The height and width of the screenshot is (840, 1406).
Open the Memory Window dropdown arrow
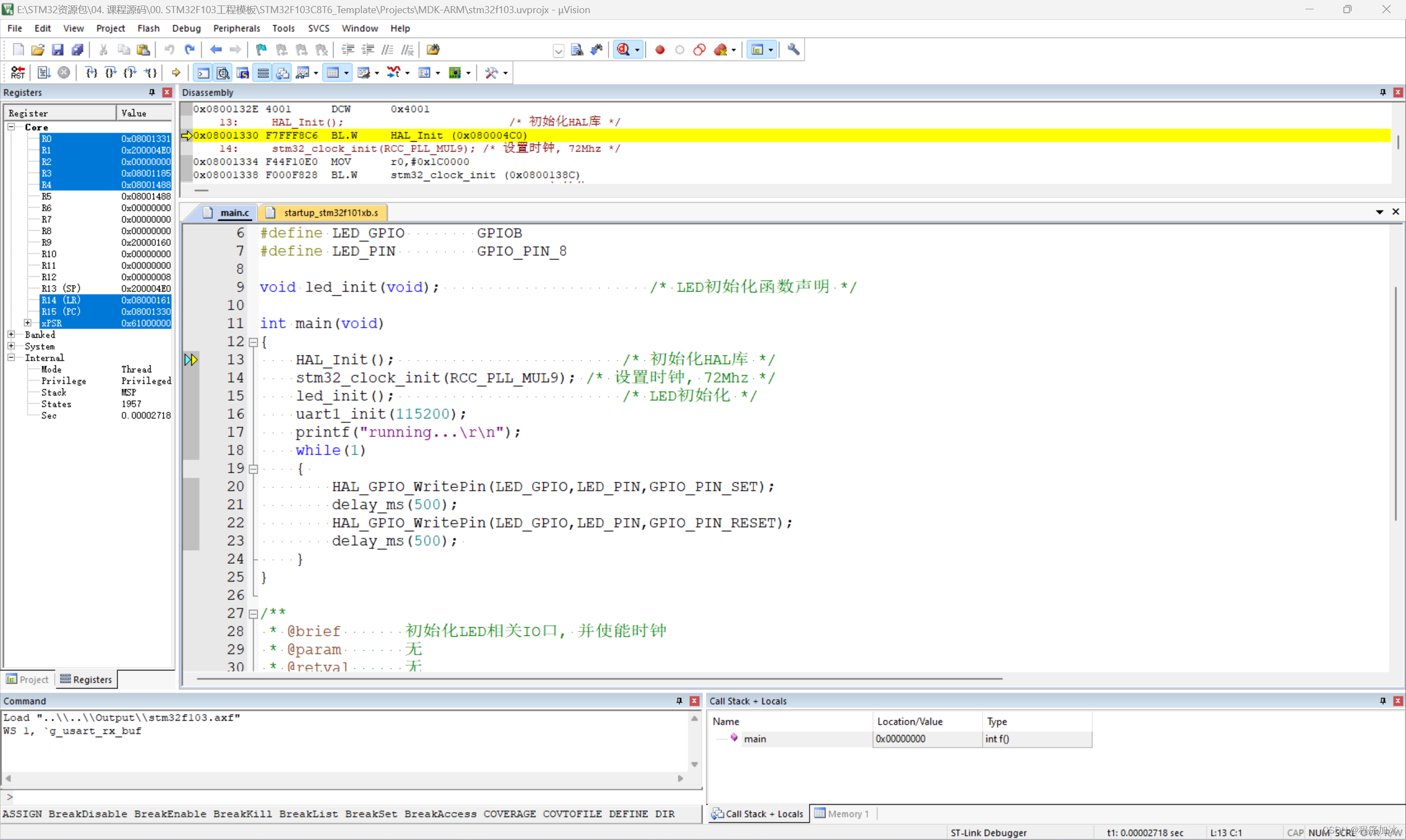347,73
